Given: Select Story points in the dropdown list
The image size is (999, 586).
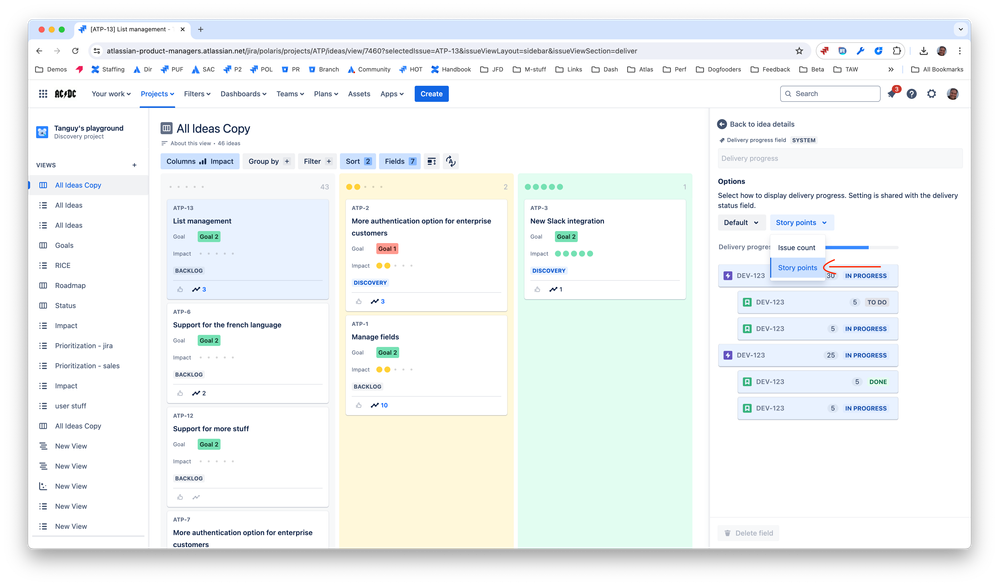Looking at the screenshot, I should [x=797, y=268].
